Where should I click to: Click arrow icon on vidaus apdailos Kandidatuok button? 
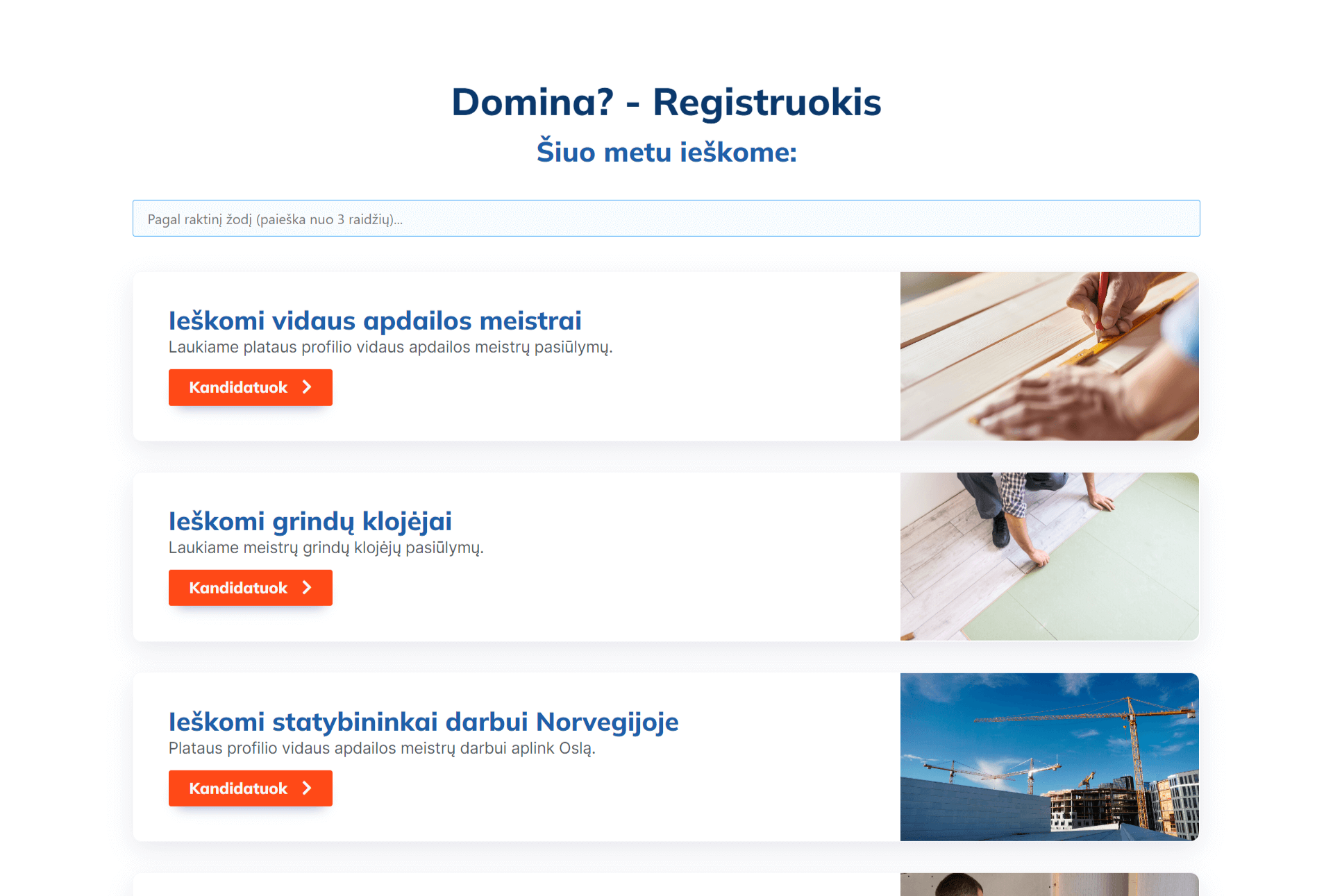click(307, 387)
